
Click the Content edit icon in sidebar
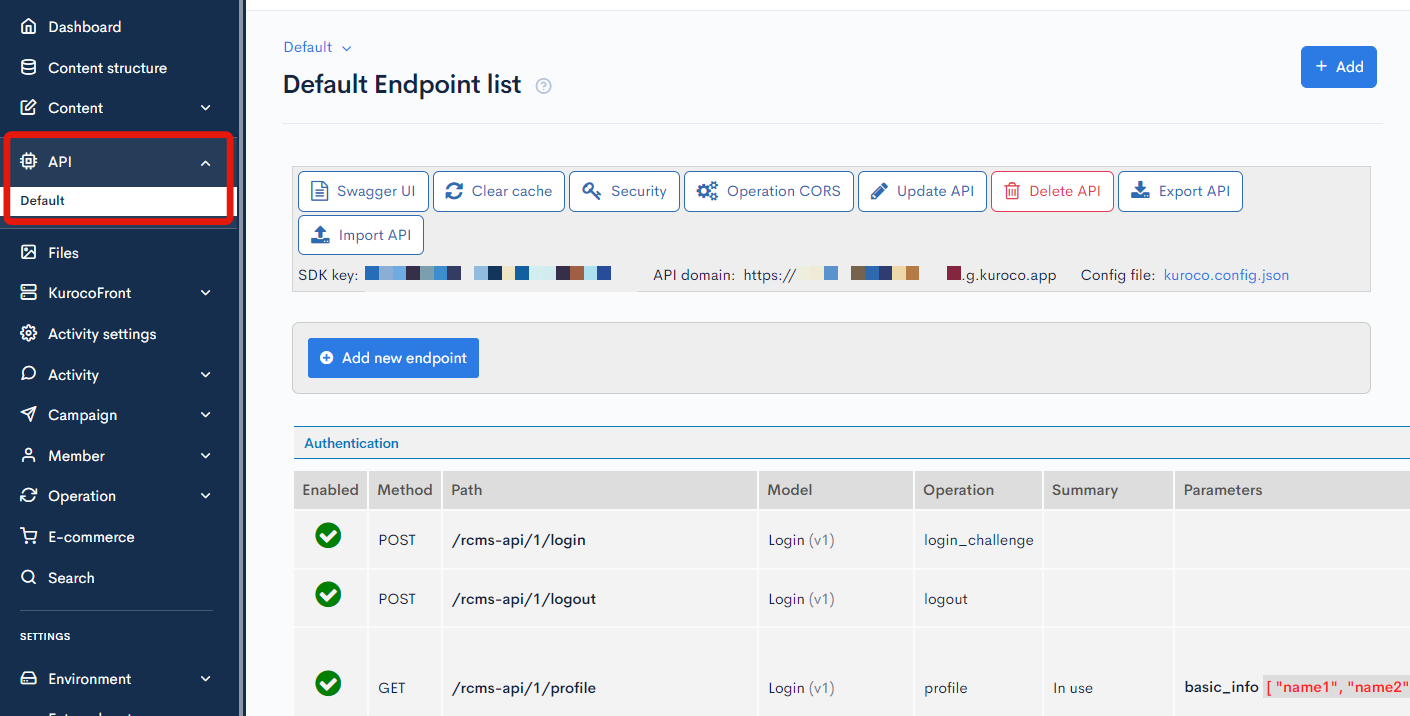(29, 108)
